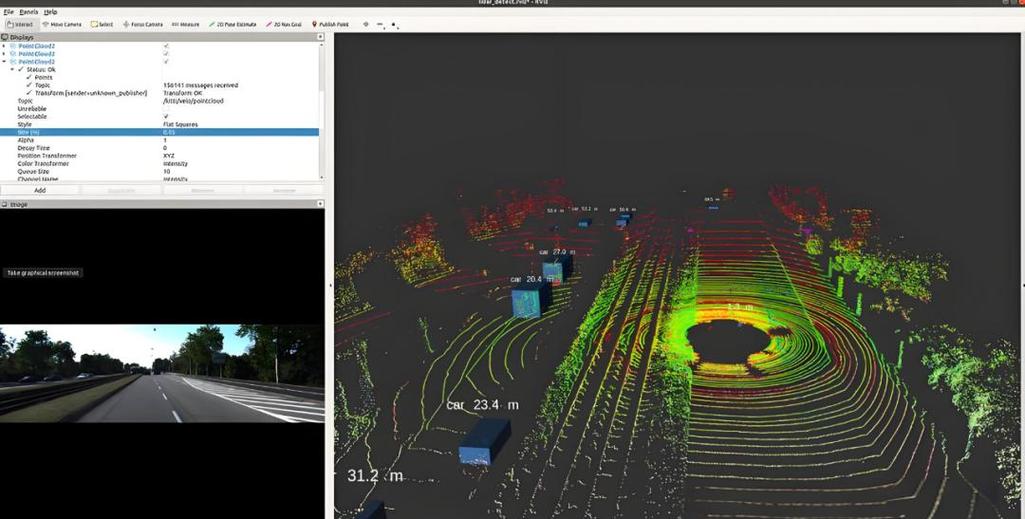Image resolution: width=1025 pixels, height=519 pixels.
Task: Select the Color Transformer label
Action: tap(43, 163)
